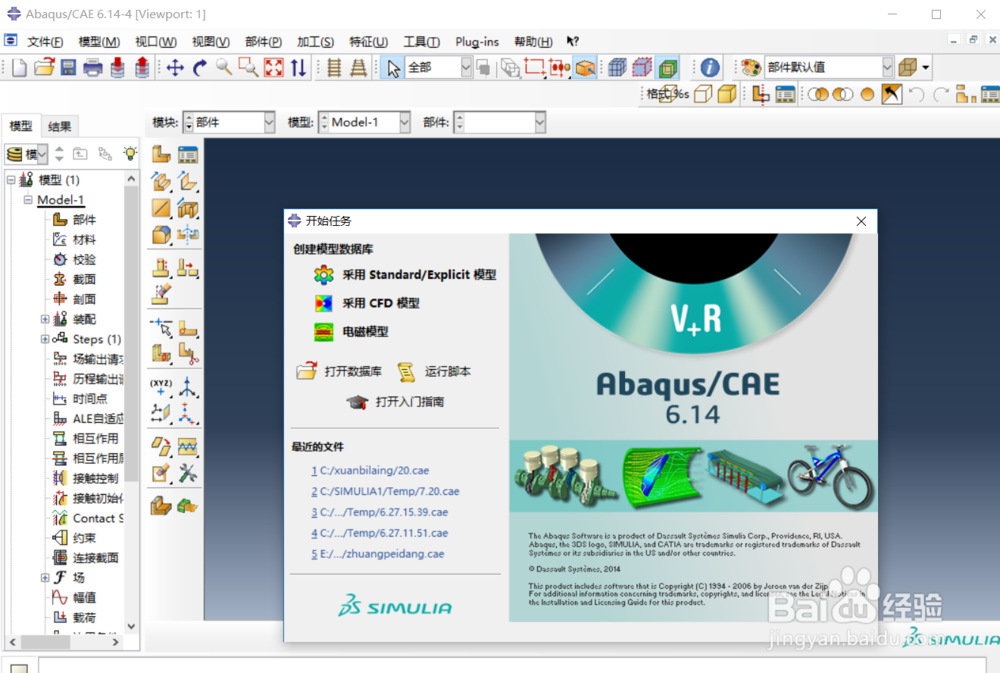Click the model tree horizontal scroll-right arrow
Screen dimensions: 1000x673
click(x=115, y=642)
